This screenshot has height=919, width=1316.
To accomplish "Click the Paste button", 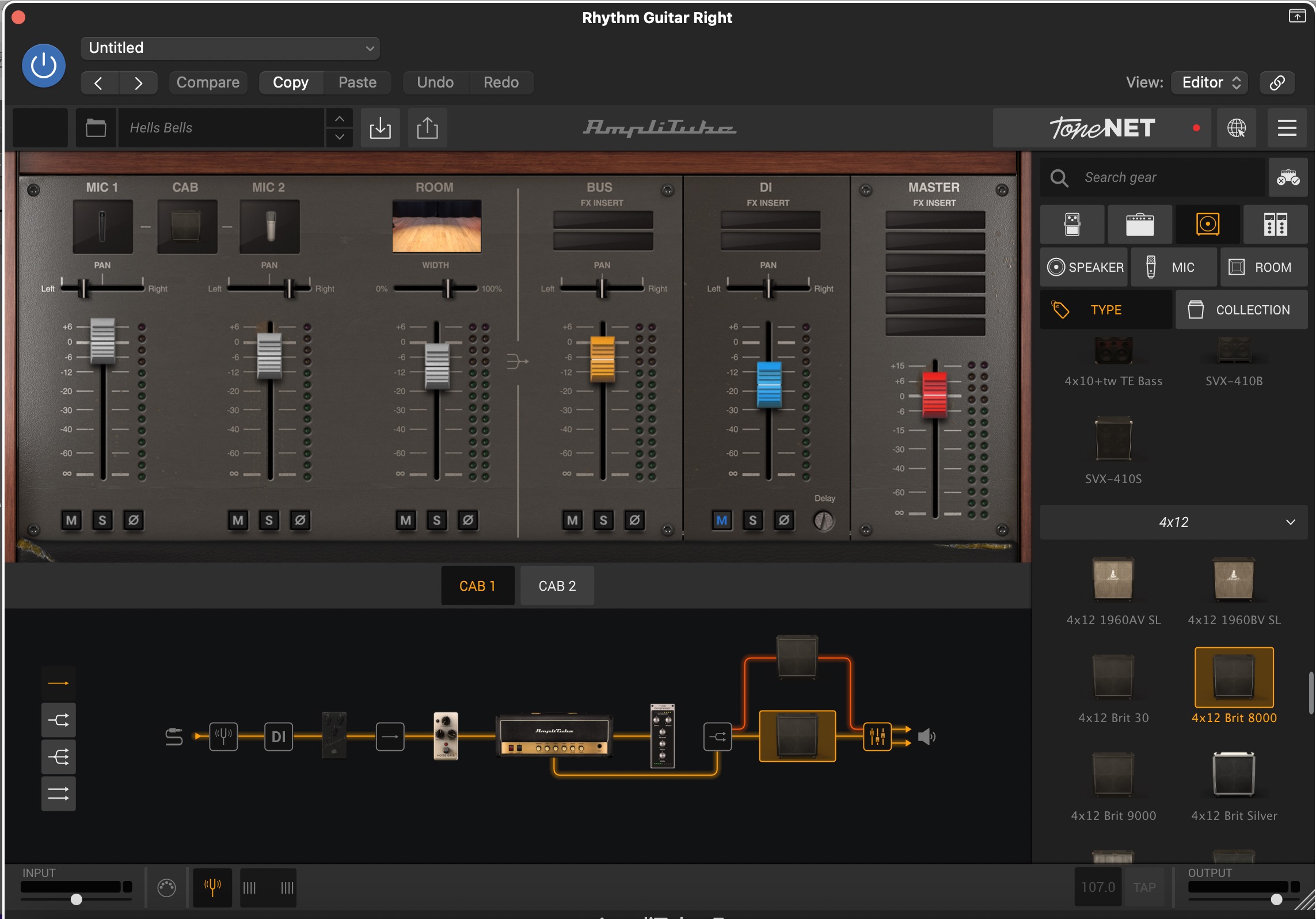I will pyautogui.click(x=357, y=83).
